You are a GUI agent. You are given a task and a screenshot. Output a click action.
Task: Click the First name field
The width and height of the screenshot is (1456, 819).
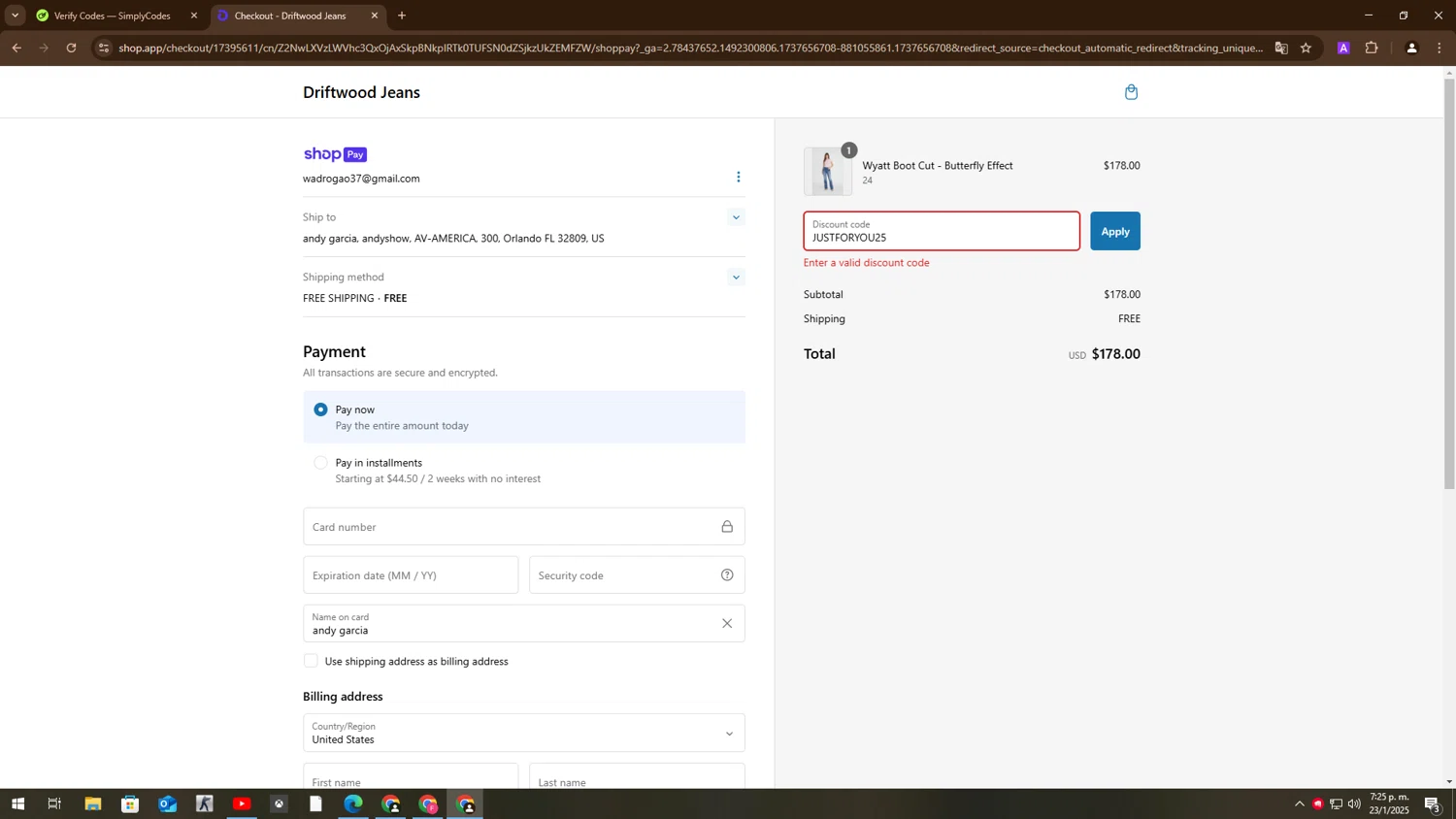(411, 776)
